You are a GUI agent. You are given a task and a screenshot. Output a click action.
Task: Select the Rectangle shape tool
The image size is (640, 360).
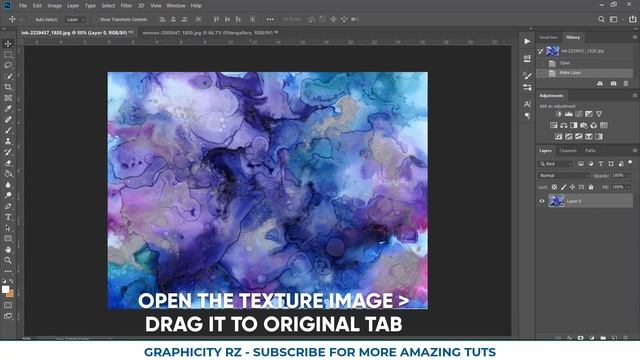click(8, 238)
